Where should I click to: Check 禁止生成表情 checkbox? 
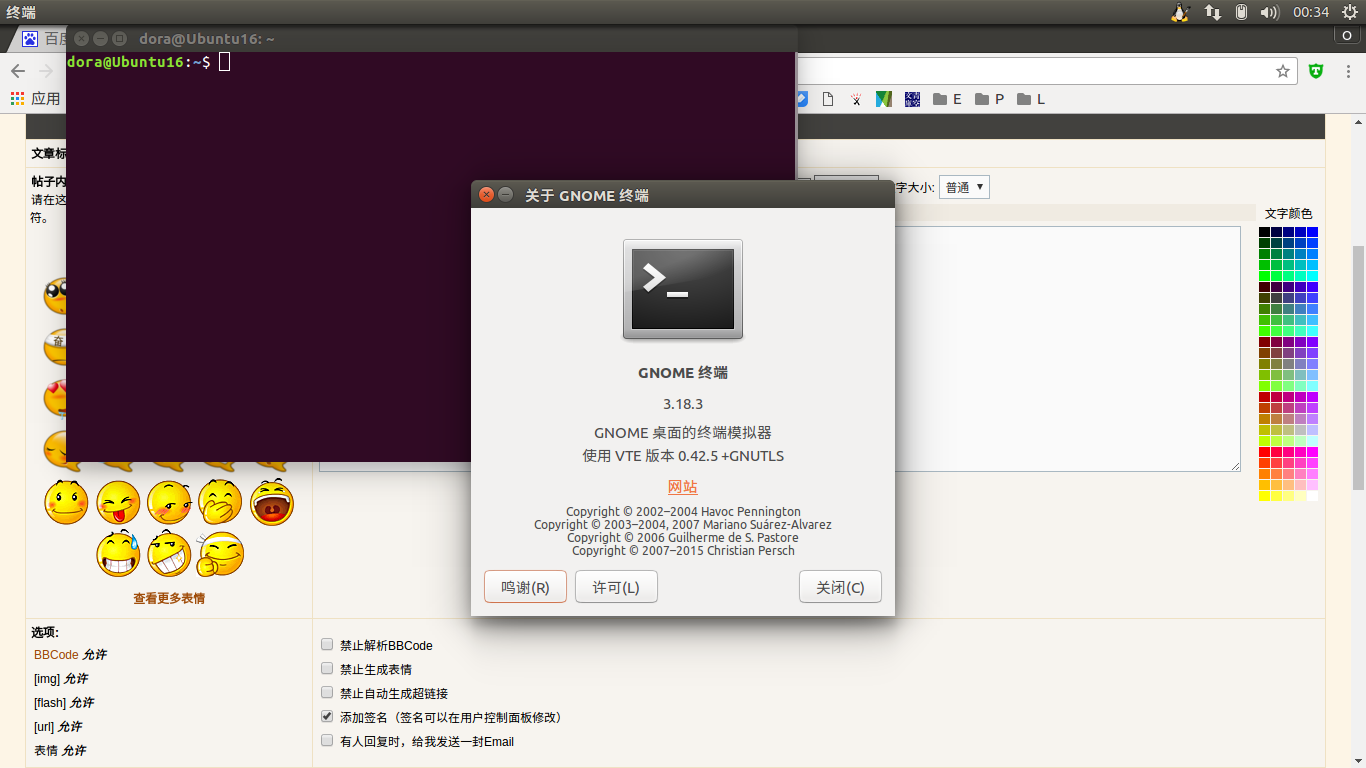click(327, 668)
